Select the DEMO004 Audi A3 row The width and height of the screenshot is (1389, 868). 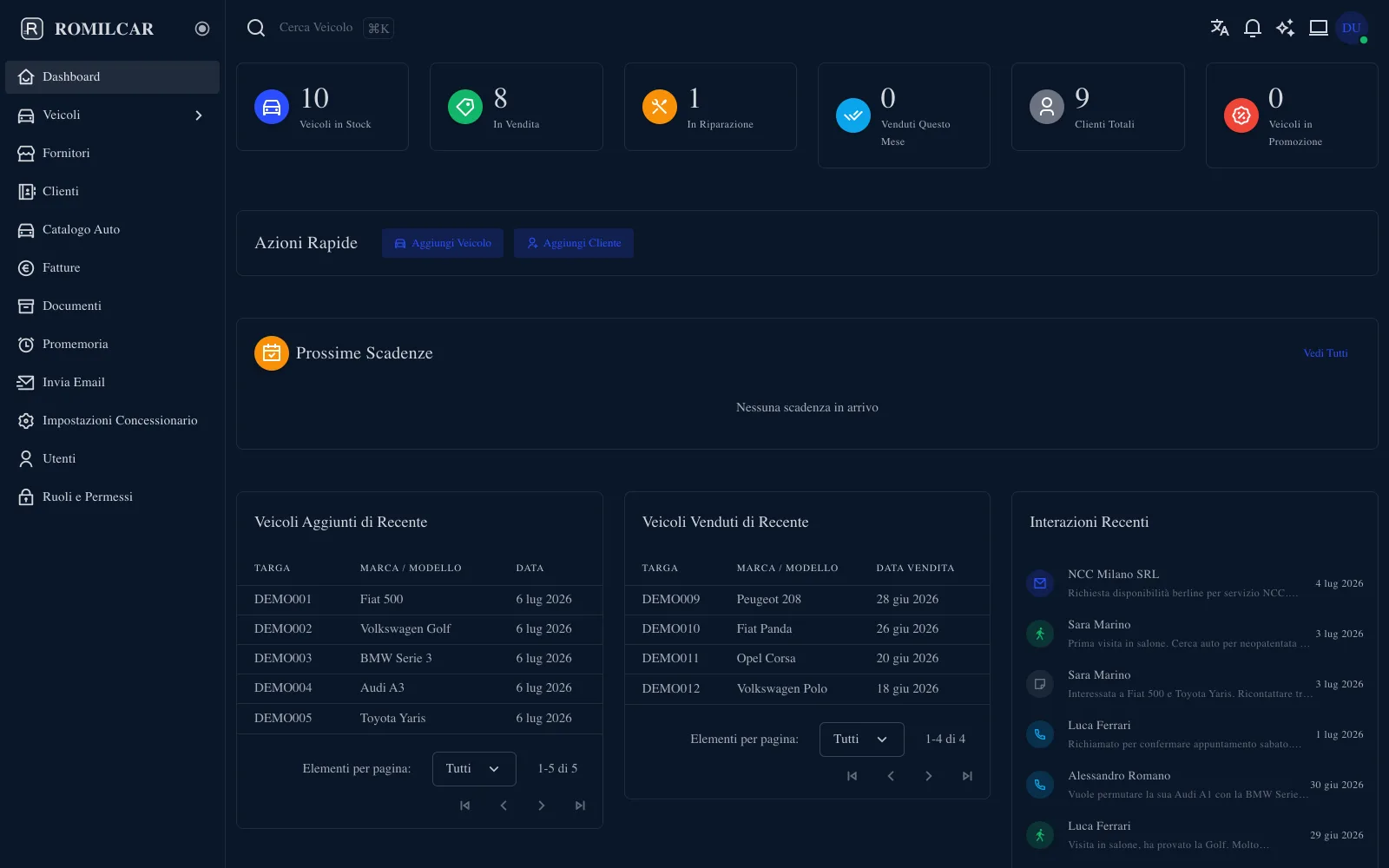pos(419,688)
